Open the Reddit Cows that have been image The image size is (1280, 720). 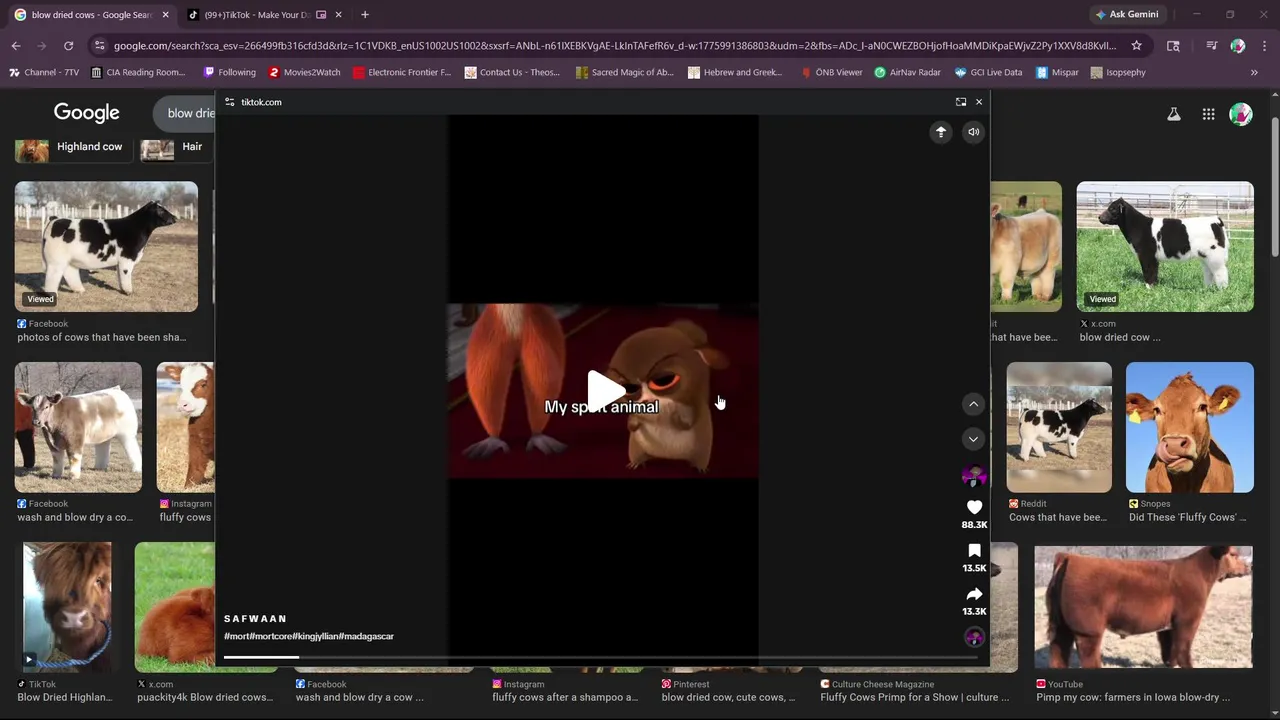click(1059, 427)
